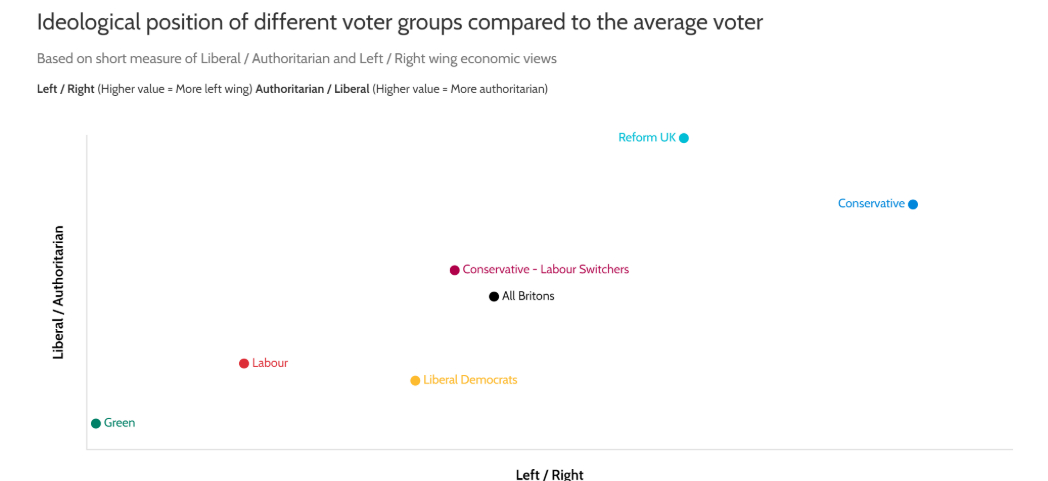Click the Reform UK cyan data point
This screenshot has height=481, width=1048.
[x=684, y=138]
